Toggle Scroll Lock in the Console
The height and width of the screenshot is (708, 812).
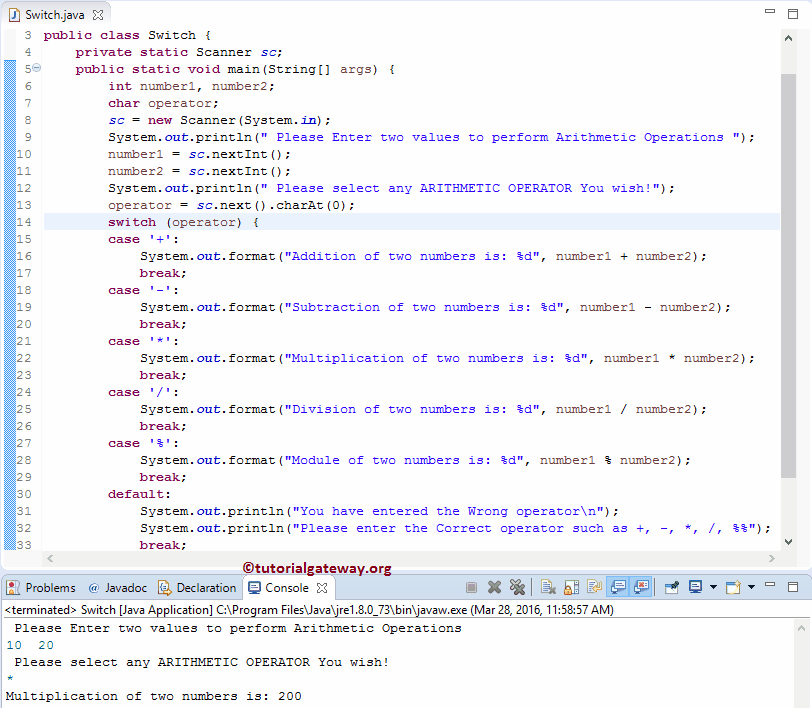570,588
